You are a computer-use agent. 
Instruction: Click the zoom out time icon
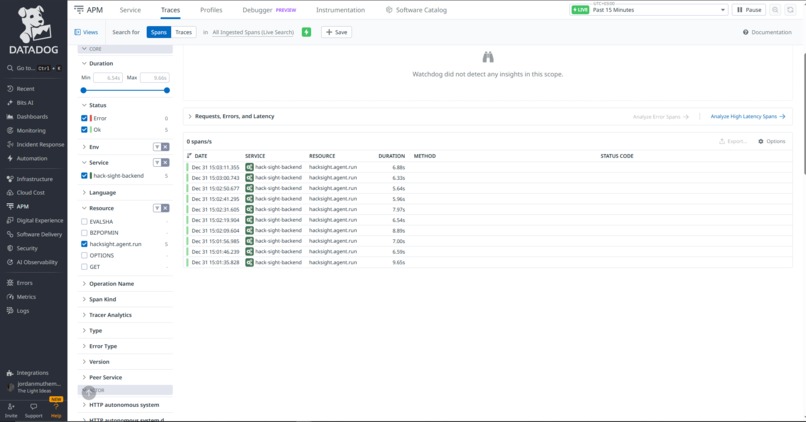click(x=775, y=10)
